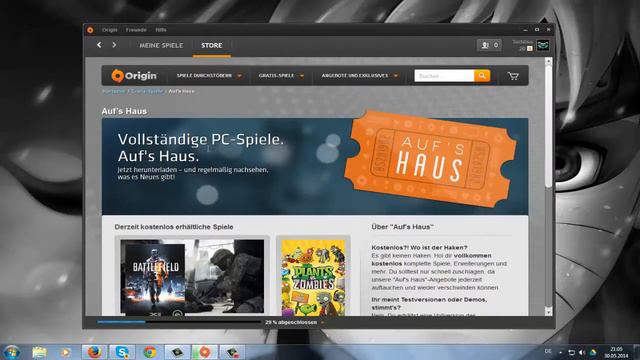Viewport: 640px width, 360px height.
Task: Click the volume icon in system tray
Action: click(582, 352)
